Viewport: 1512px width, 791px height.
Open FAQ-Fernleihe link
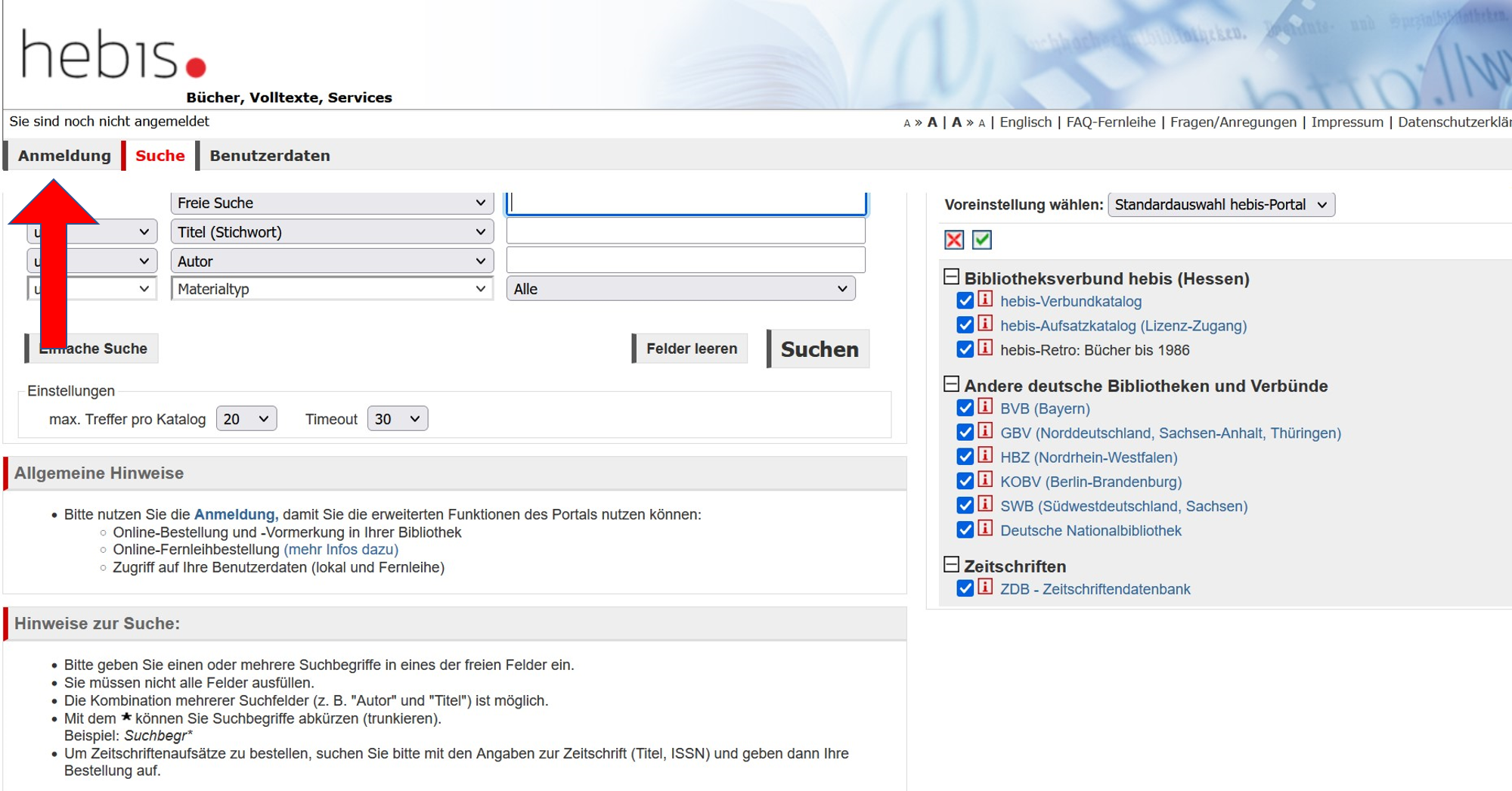[x=1111, y=122]
